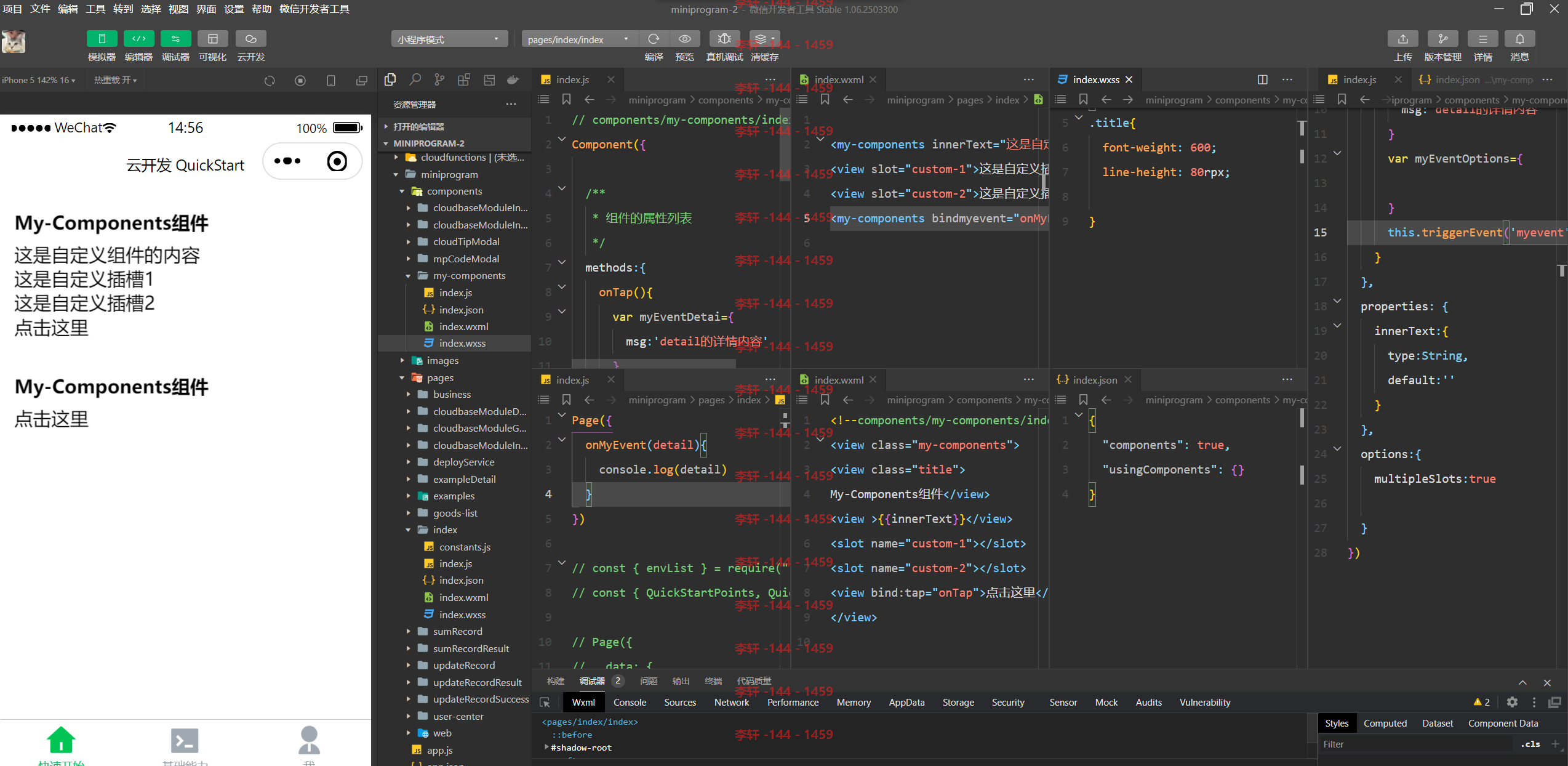Detach simulator window icon
This screenshot has width=1568, height=766.
[362, 81]
